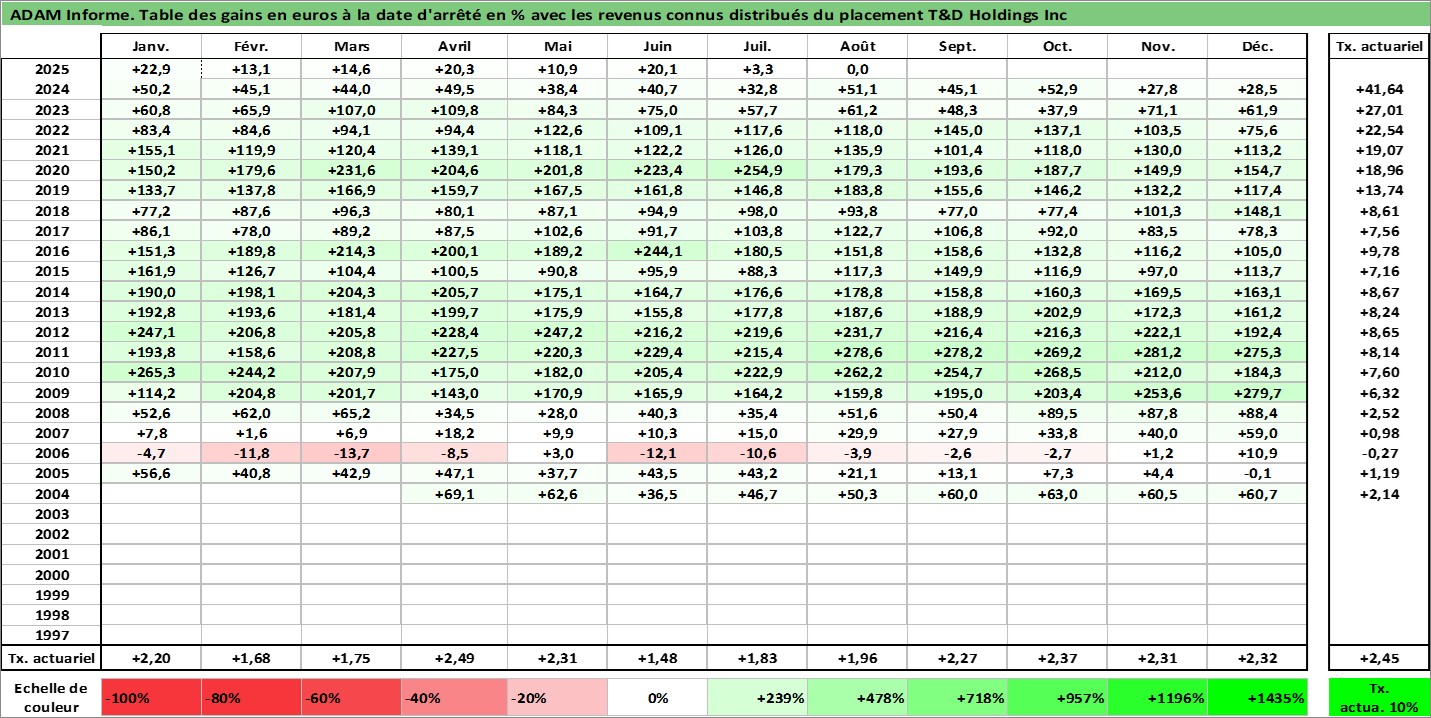
Task: Click the 'Août' column header
Action: tap(857, 47)
